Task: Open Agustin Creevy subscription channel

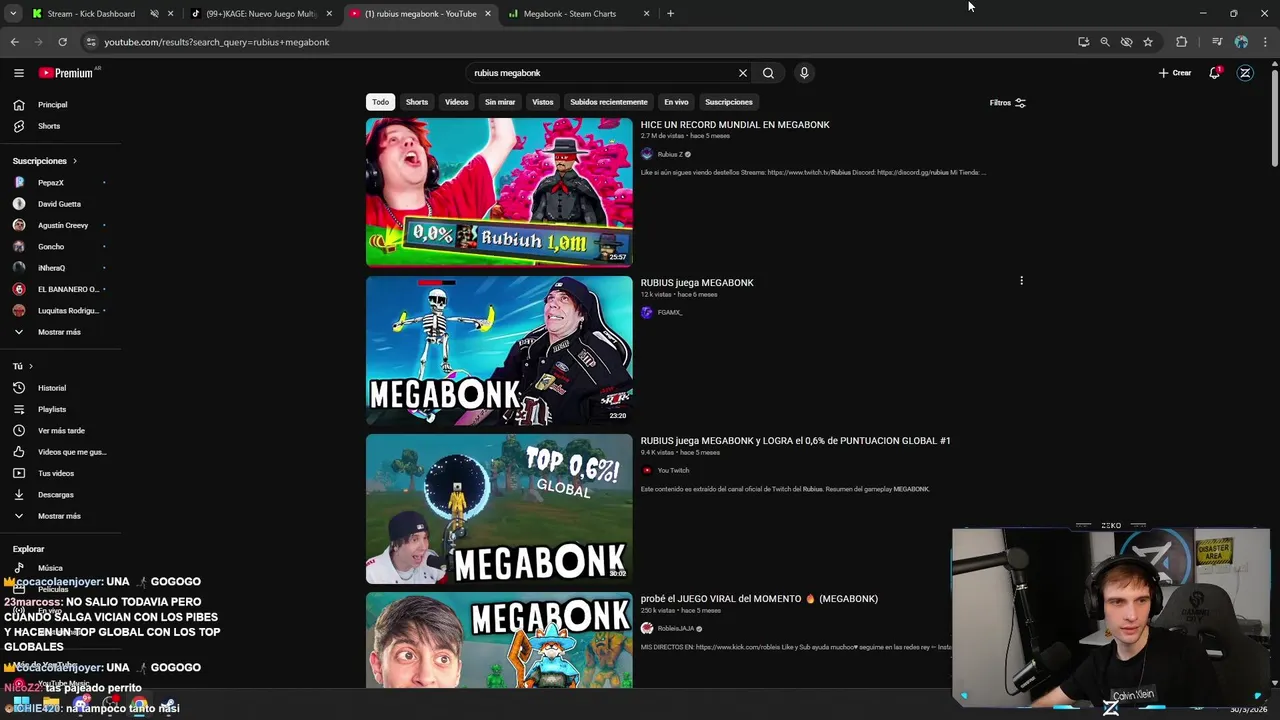Action: coord(60,225)
